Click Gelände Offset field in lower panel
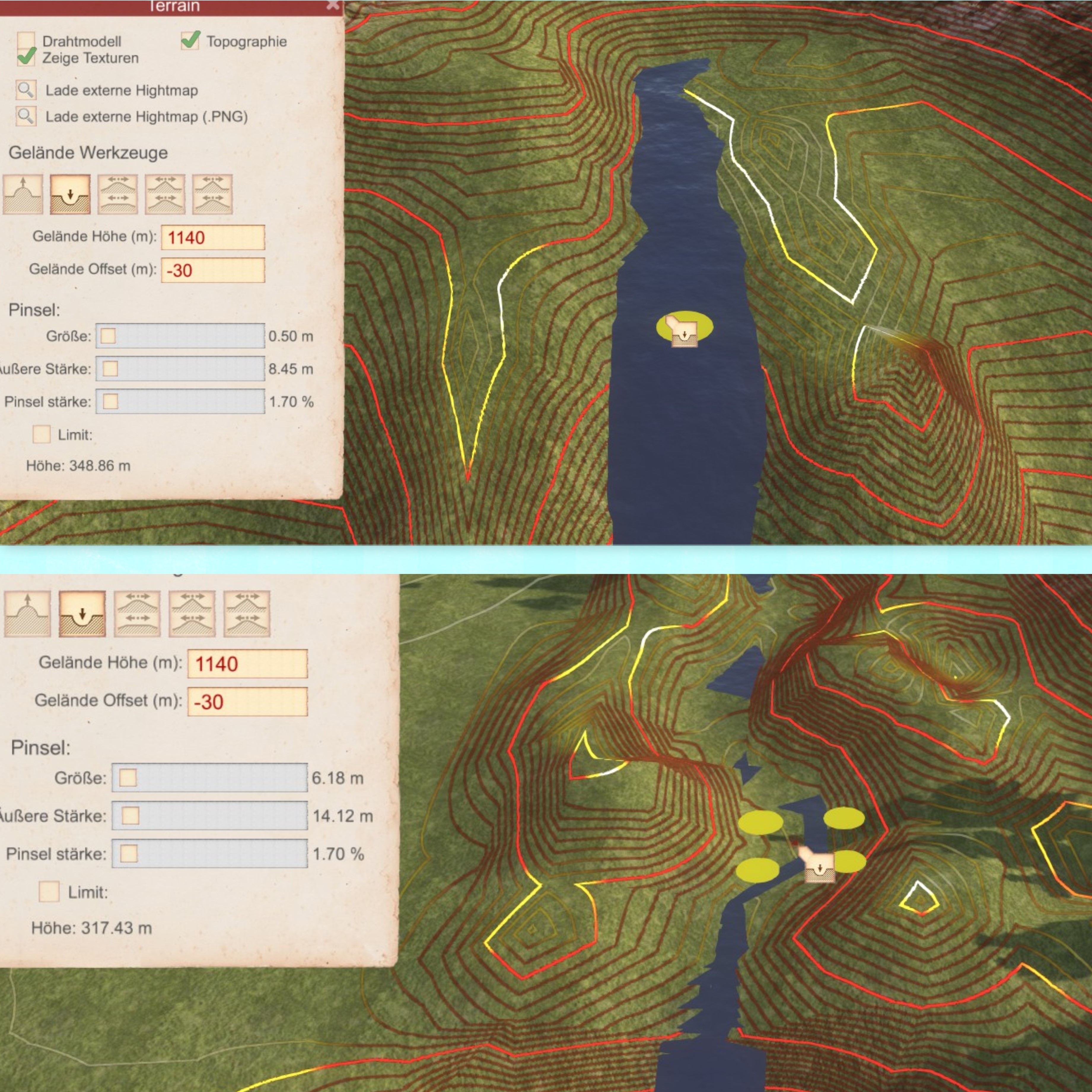1092x1092 pixels. (247, 701)
